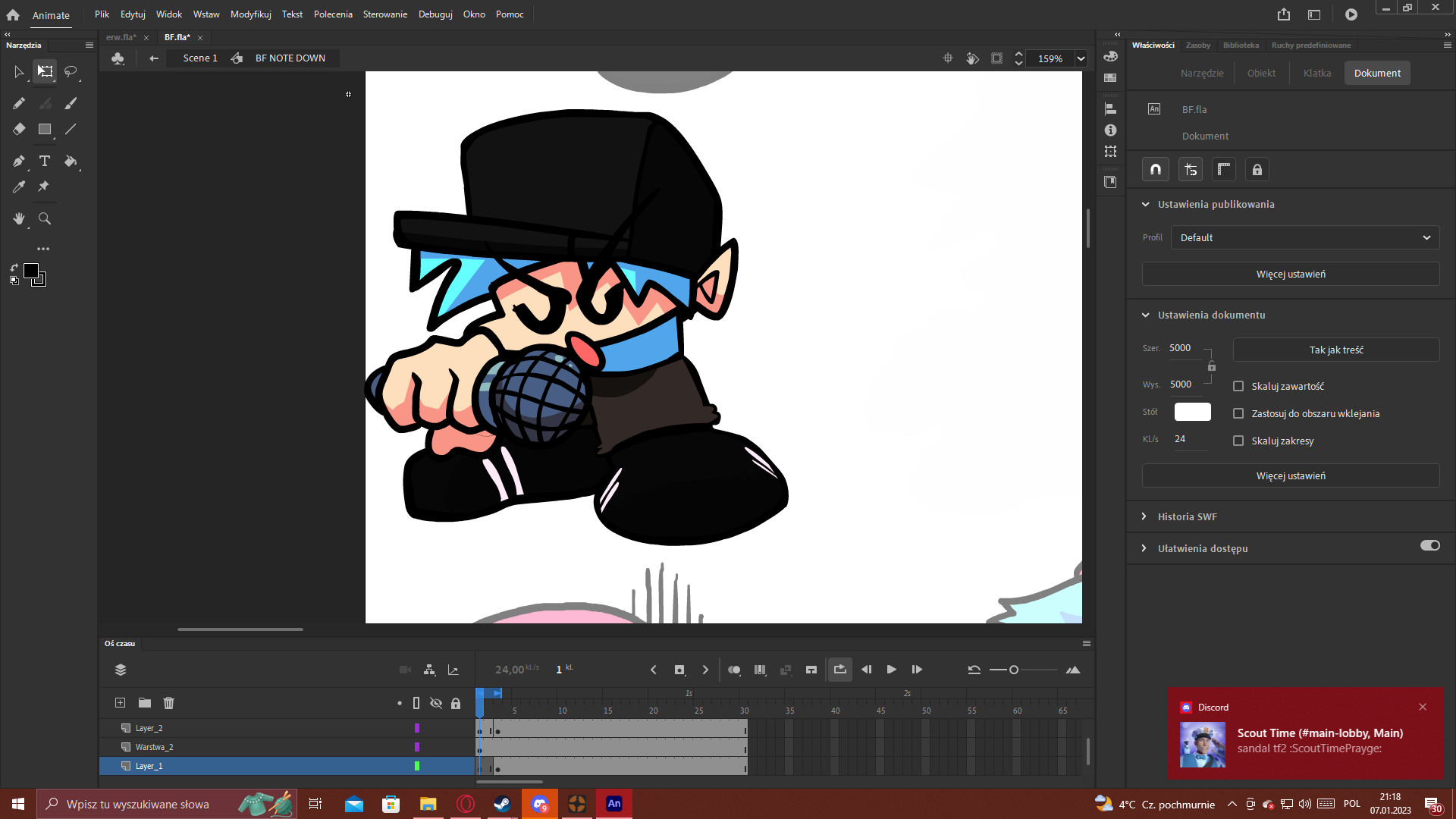Open the more tools ellipsis
Screen dimensions: 1456x819
pyautogui.click(x=43, y=249)
